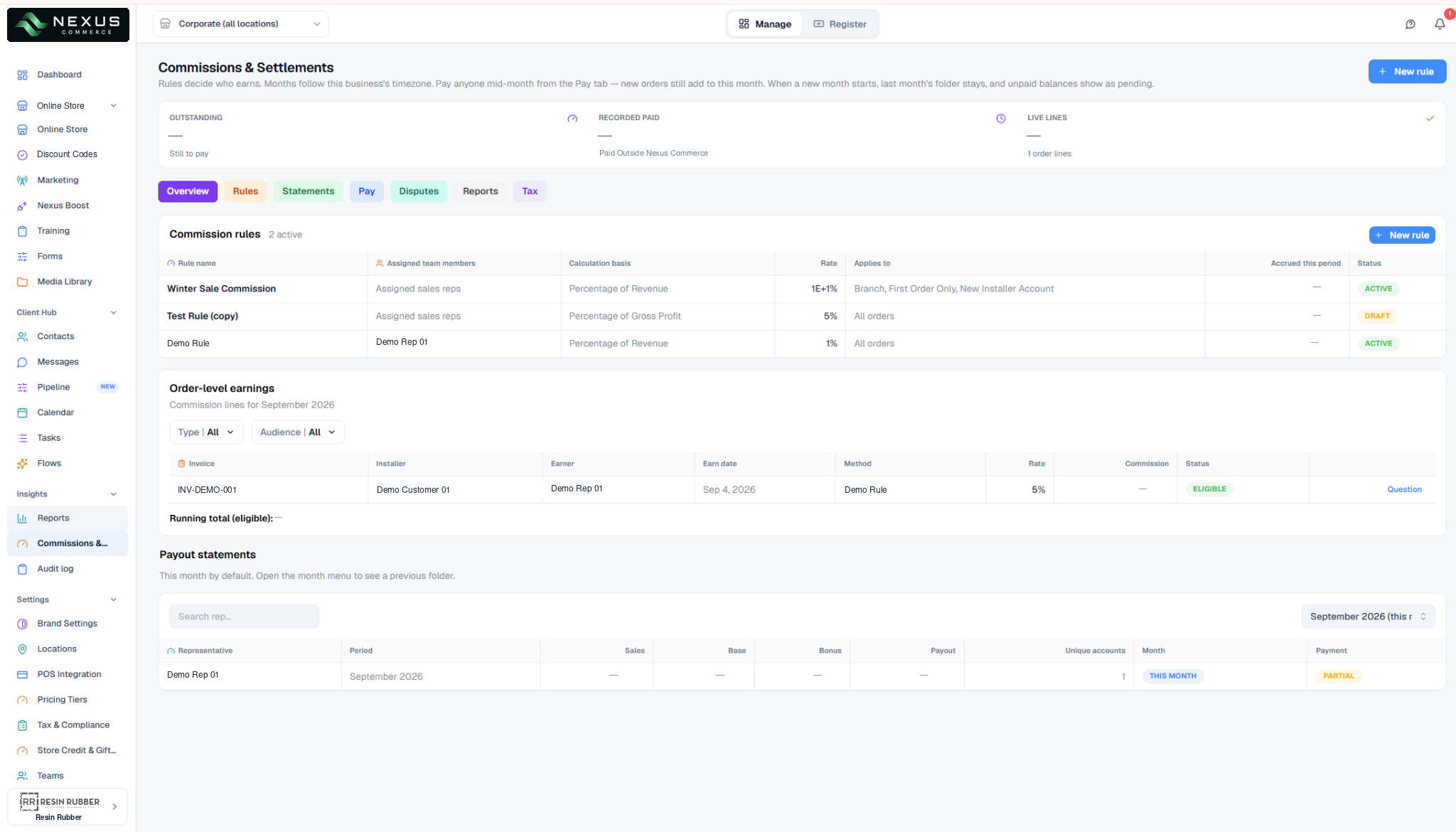Screen dimensions: 1456x832
Task: Open the Winter Sale Commission rule row
Action: point(802,289)
